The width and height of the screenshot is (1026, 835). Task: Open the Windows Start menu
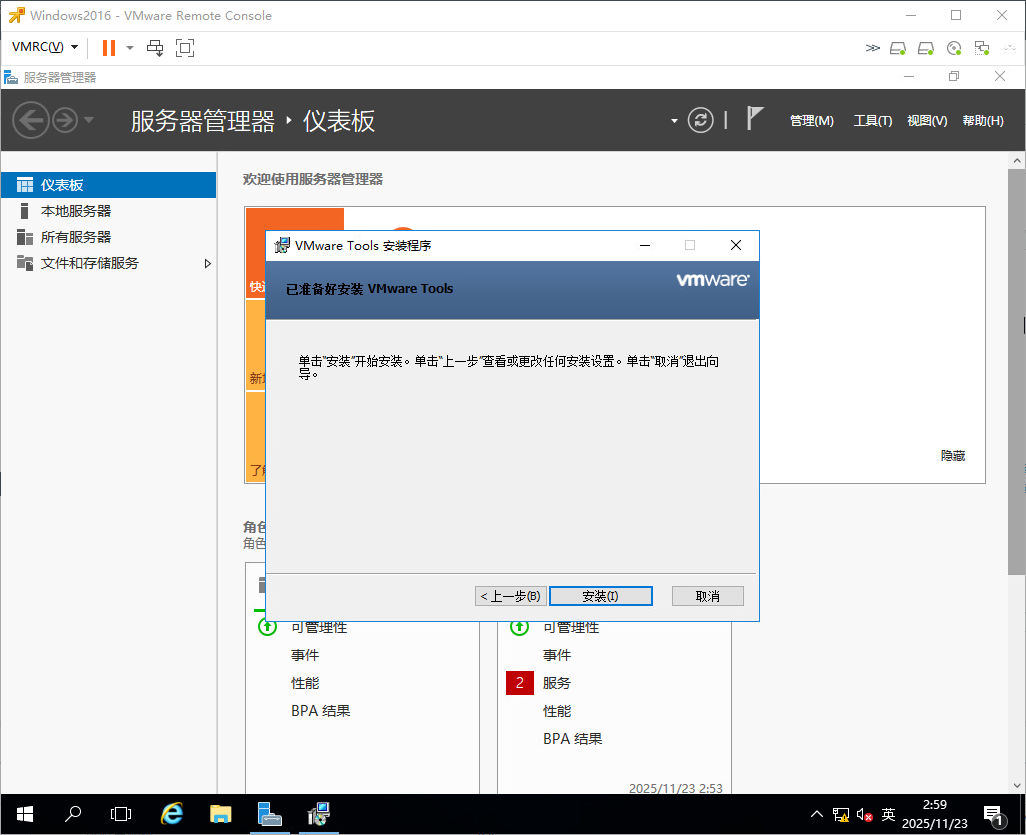point(25,814)
